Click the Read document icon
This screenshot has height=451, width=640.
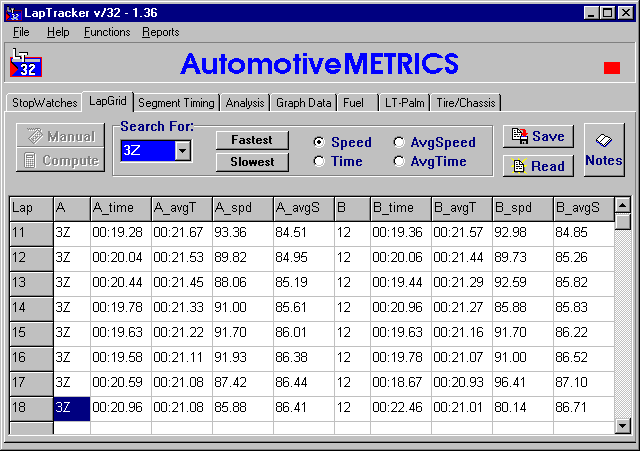(518, 166)
